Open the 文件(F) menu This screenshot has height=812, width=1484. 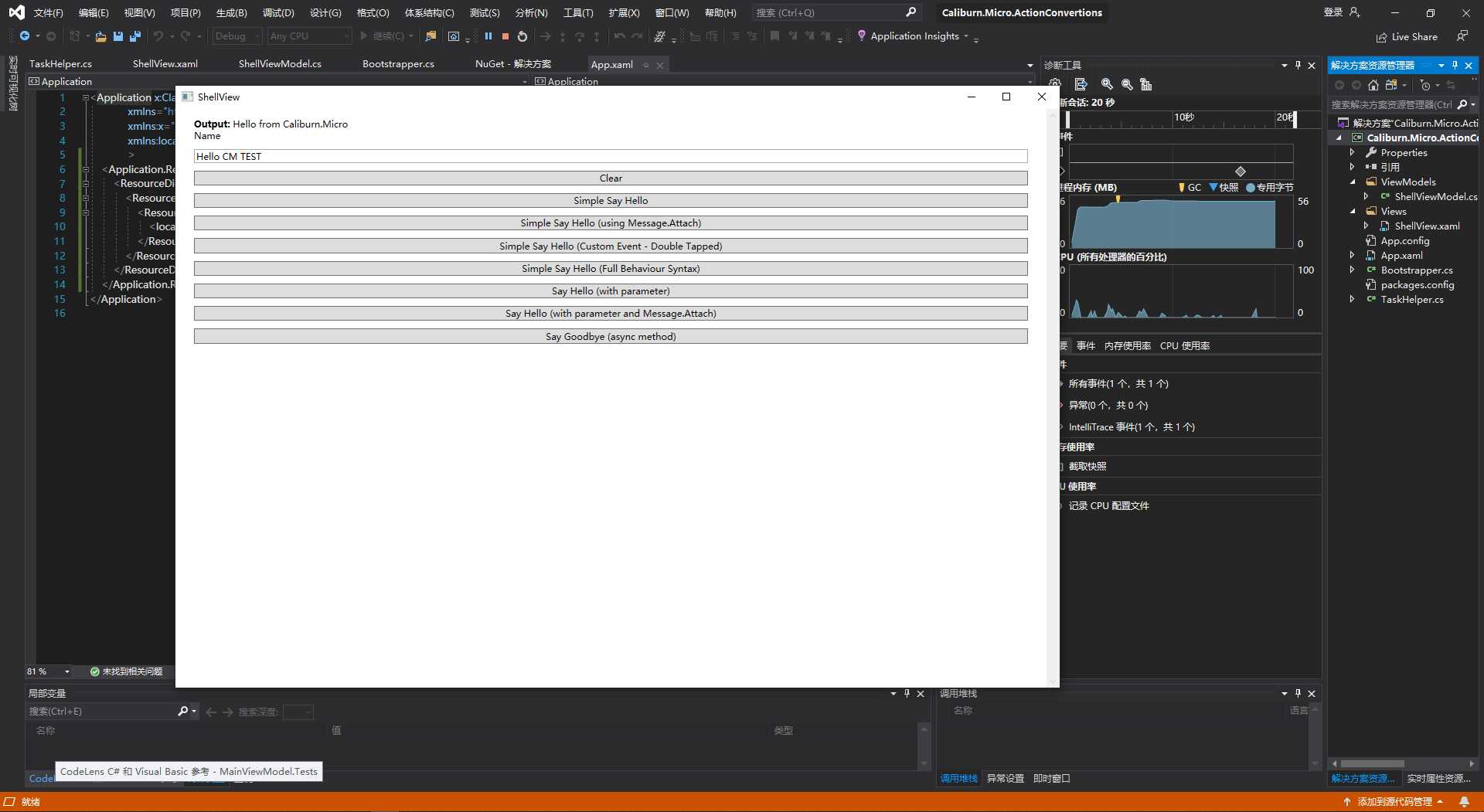tap(48, 12)
